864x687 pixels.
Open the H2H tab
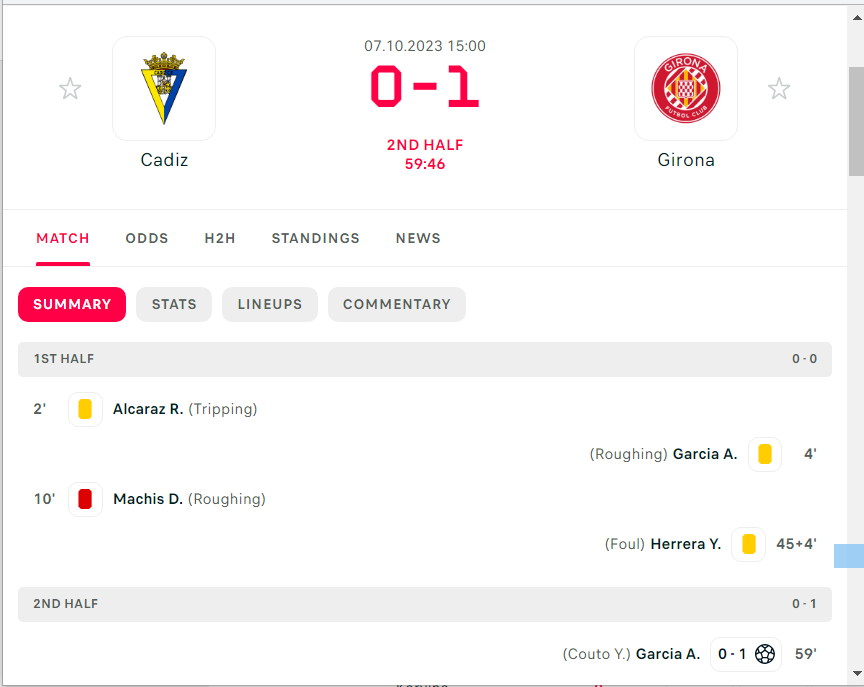(x=220, y=238)
